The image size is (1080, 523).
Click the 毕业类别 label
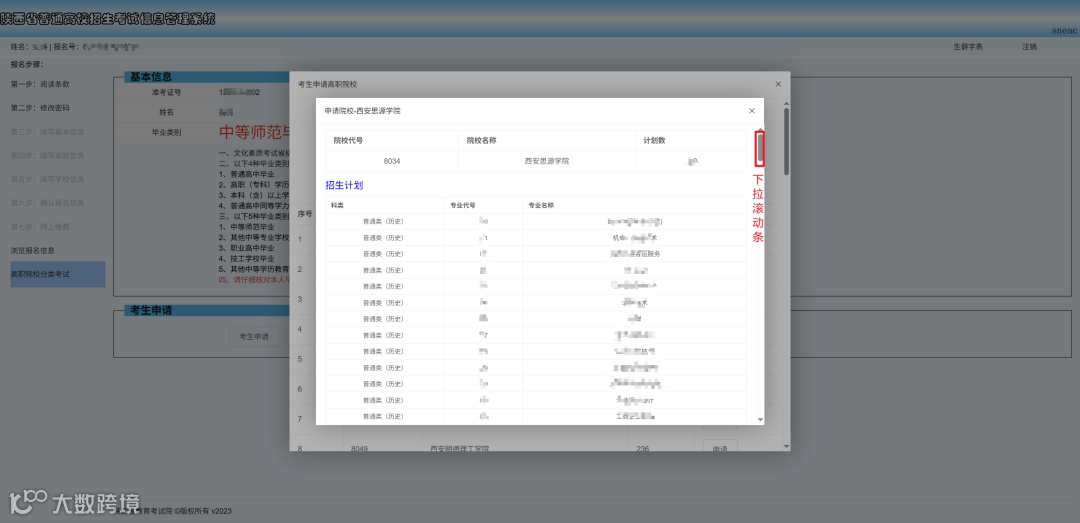(x=166, y=132)
